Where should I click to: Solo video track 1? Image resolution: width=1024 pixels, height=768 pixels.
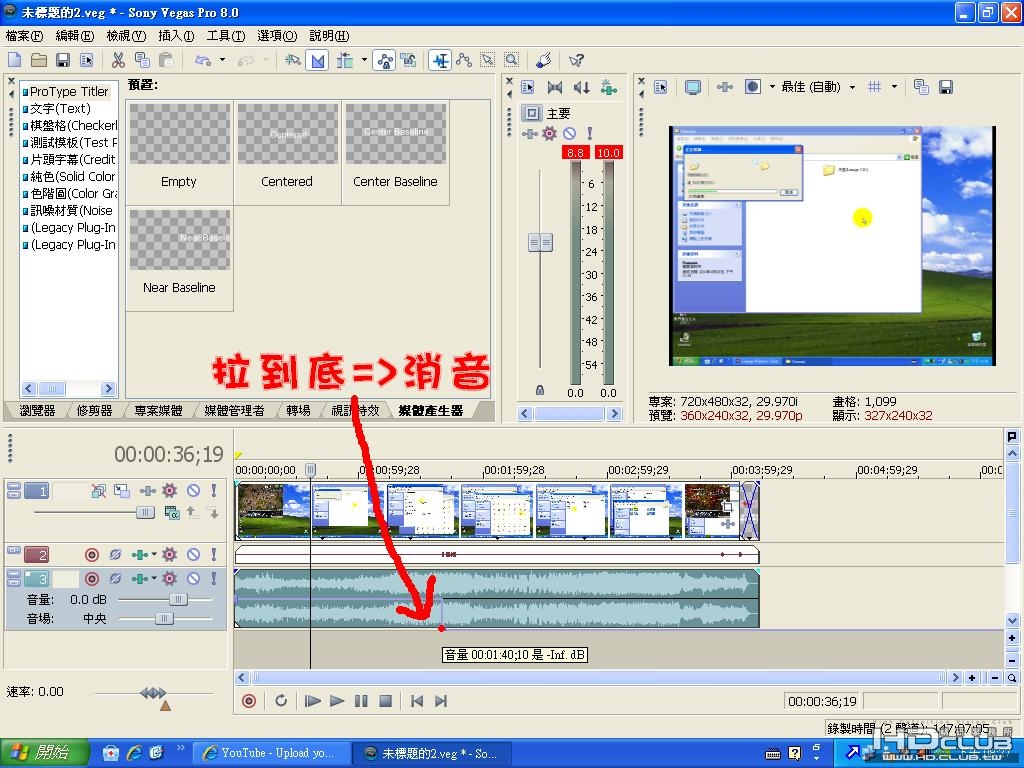pos(213,491)
